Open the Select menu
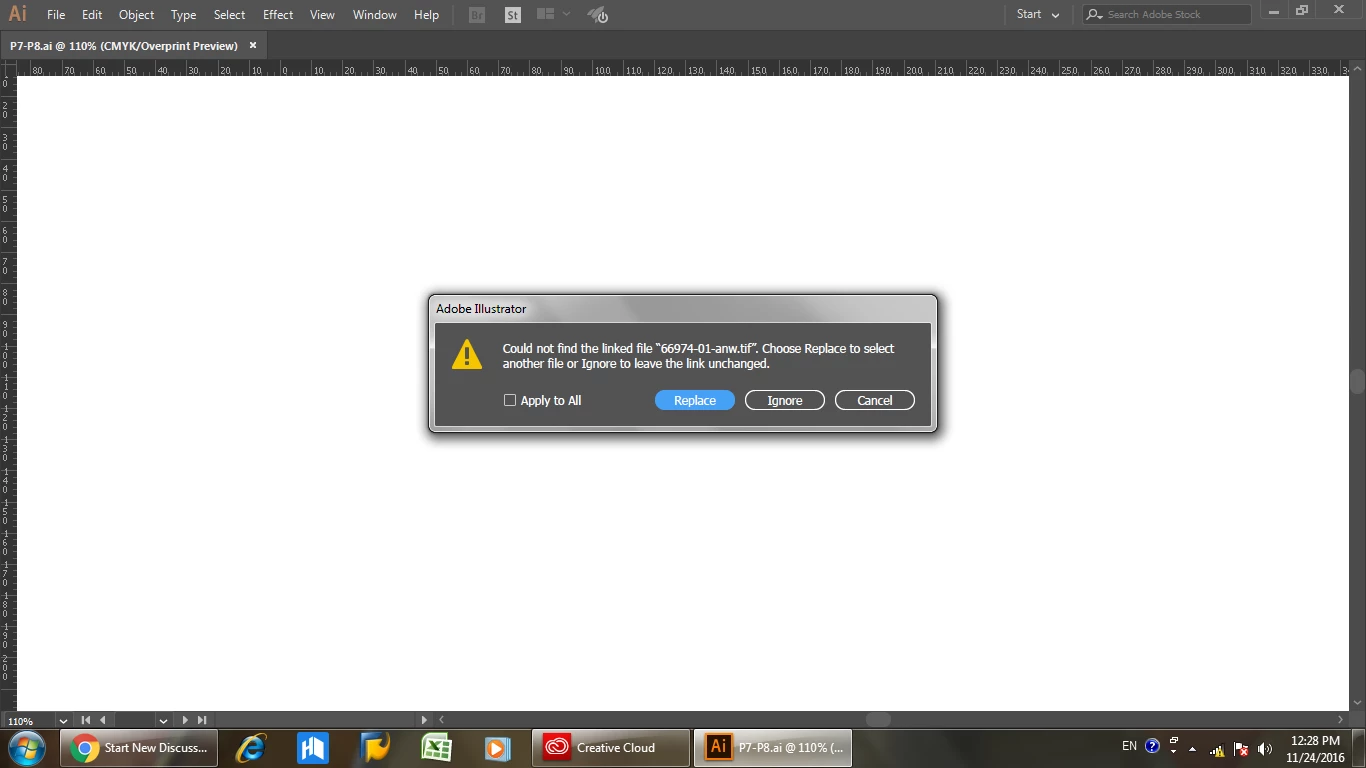Viewport: 1366px width, 768px height. pos(229,15)
